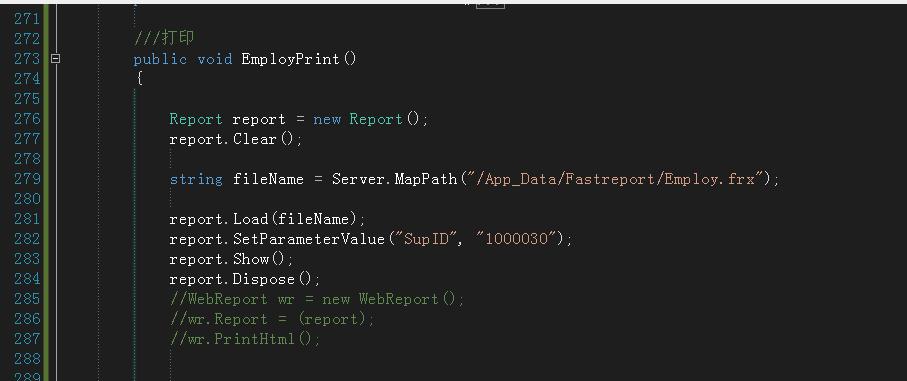Image resolution: width=907 pixels, height=381 pixels.
Task: Click line number 273
Action: [x=27, y=58]
